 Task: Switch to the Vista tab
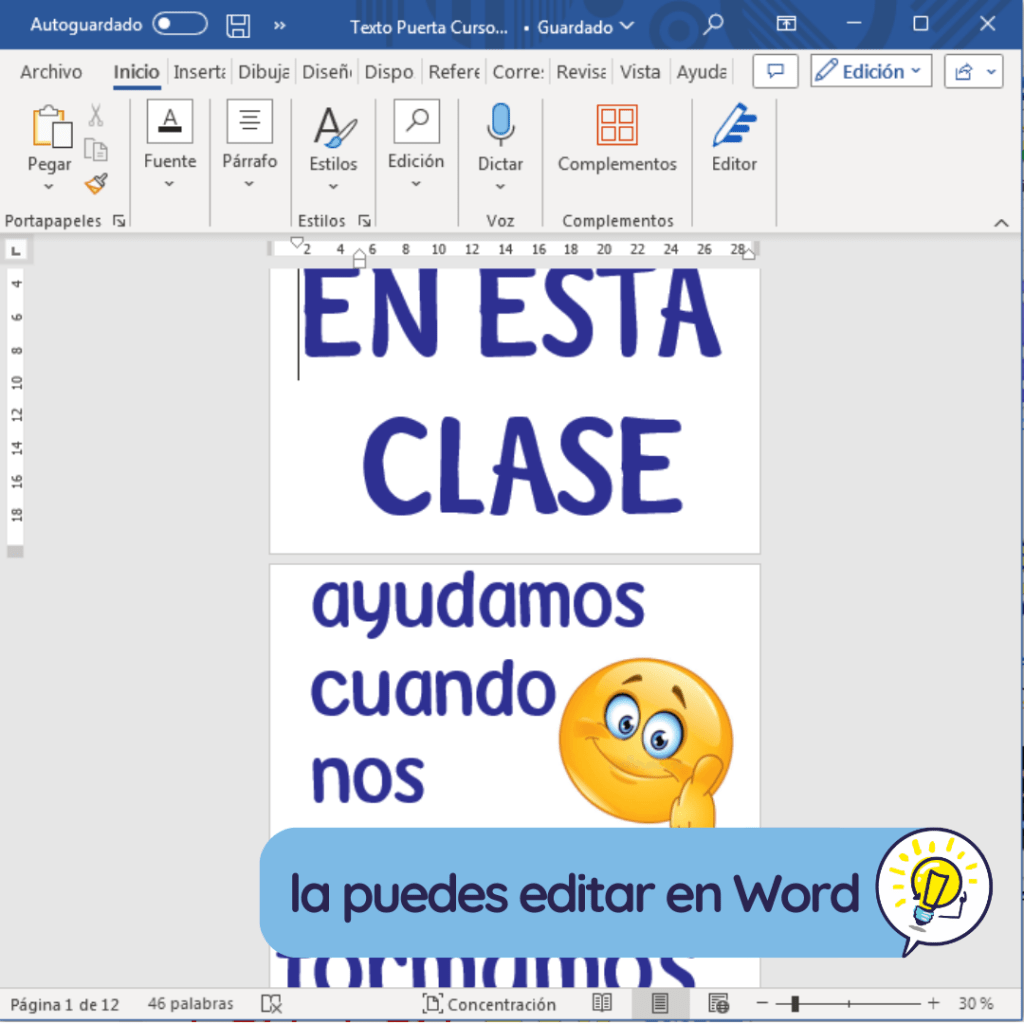640,72
